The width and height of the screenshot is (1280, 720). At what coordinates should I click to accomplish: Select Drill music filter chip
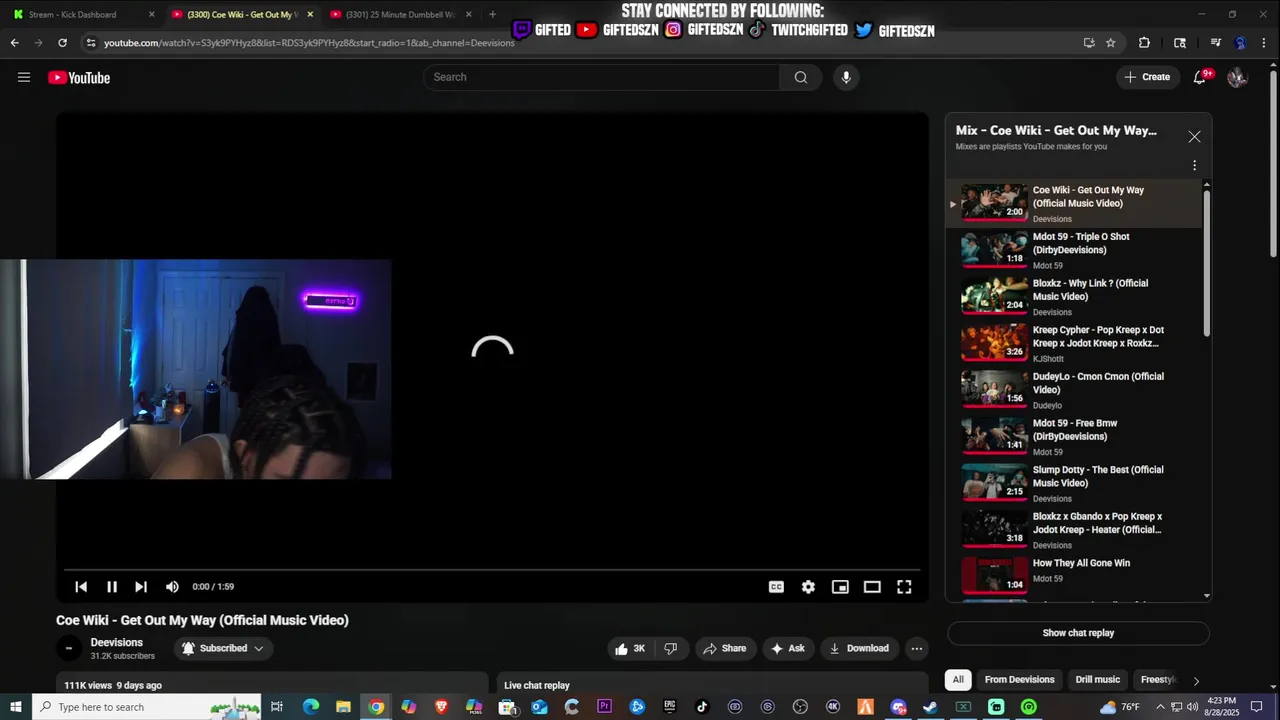pos(1097,680)
